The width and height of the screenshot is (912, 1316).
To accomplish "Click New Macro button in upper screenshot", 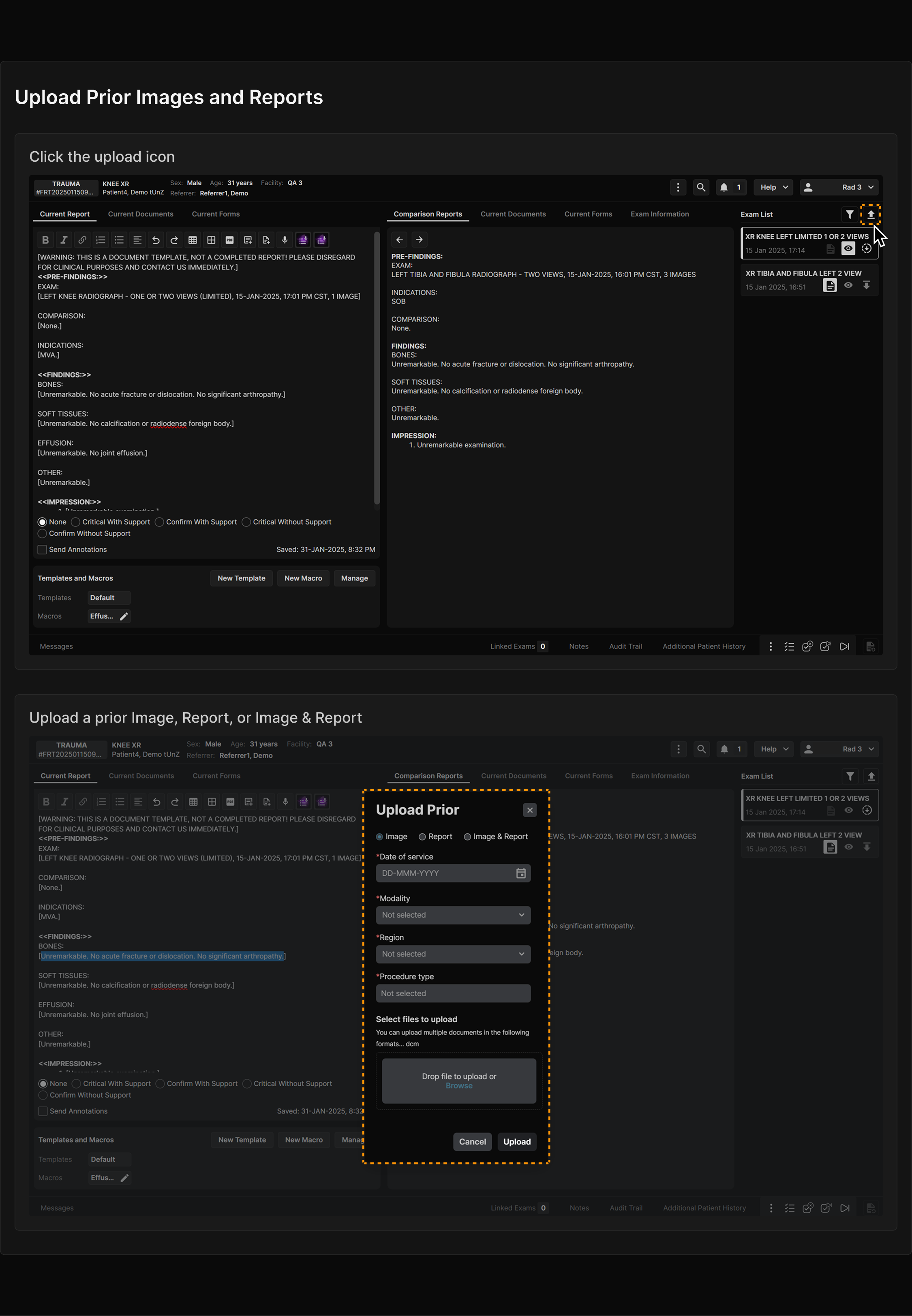I will point(304,578).
